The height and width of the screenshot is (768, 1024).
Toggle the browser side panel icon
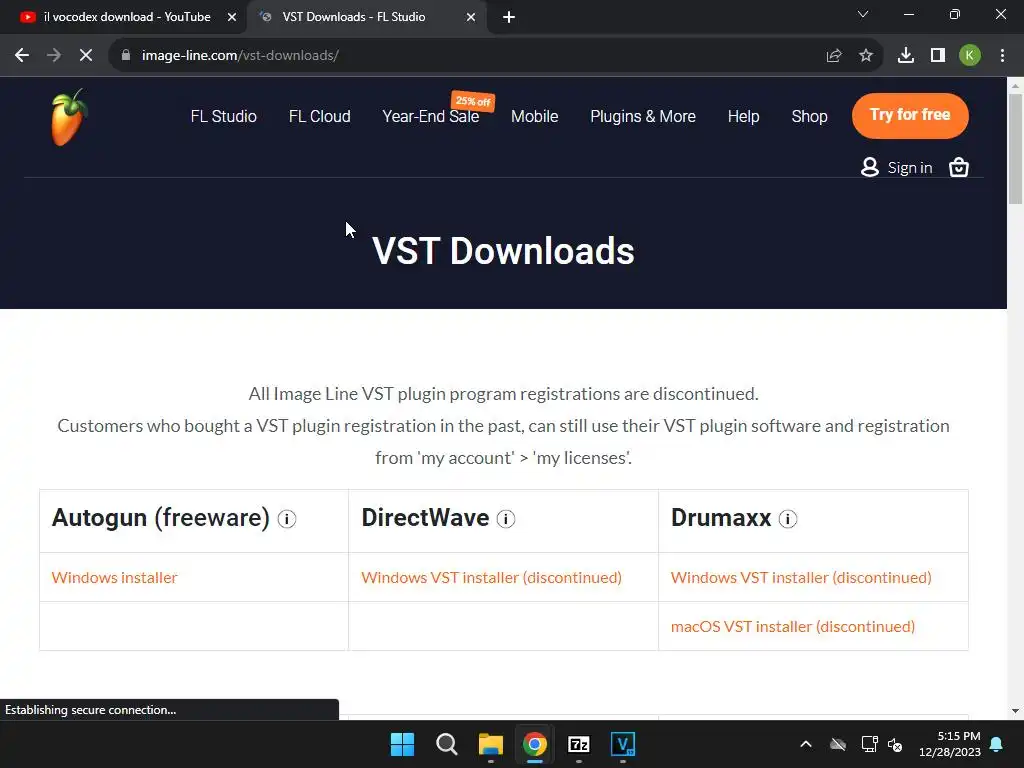click(938, 56)
